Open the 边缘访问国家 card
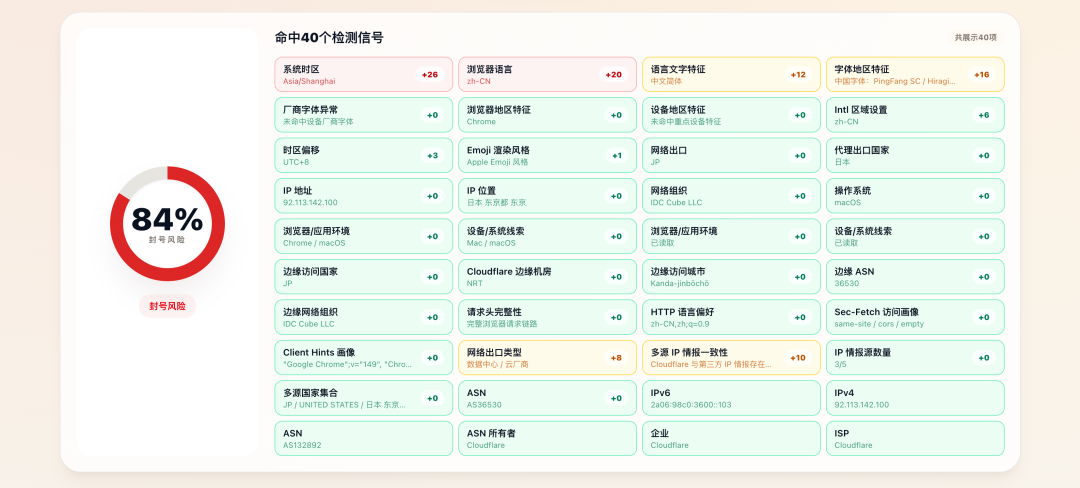The image size is (1080, 488). (x=364, y=277)
